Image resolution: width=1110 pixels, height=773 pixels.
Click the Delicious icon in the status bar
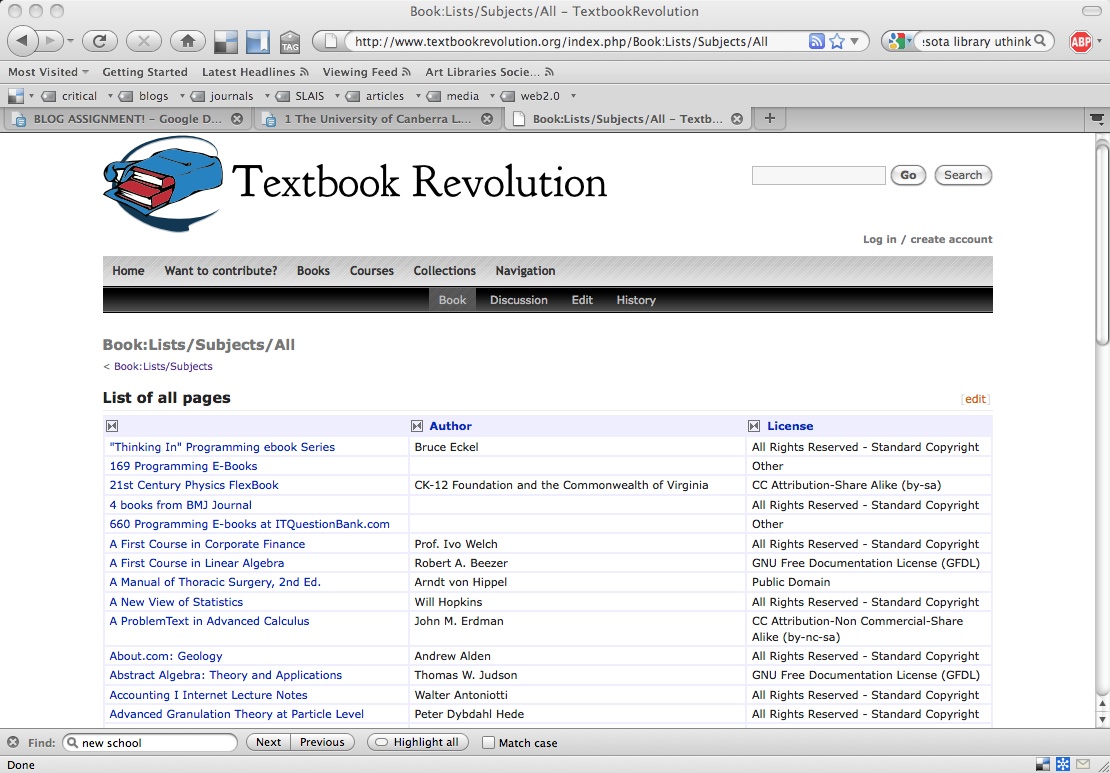(x=1041, y=763)
